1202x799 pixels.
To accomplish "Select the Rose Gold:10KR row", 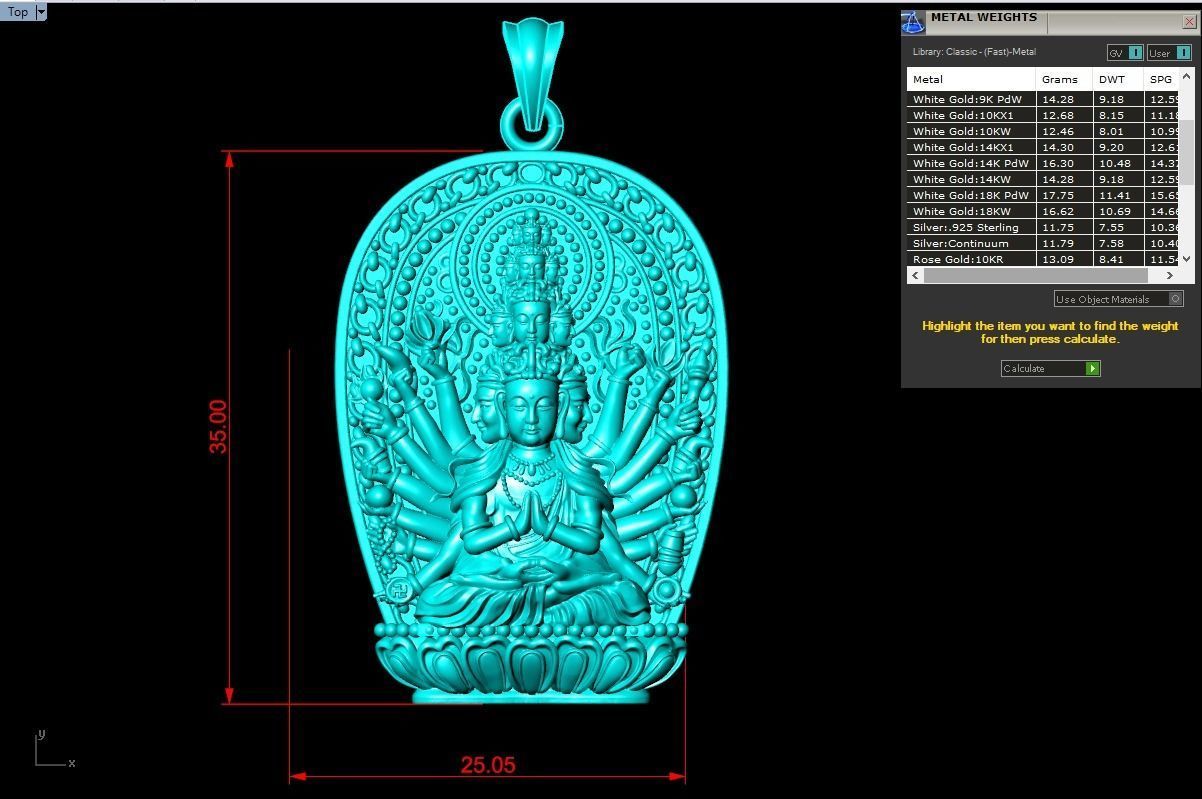I will click(x=1044, y=259).
